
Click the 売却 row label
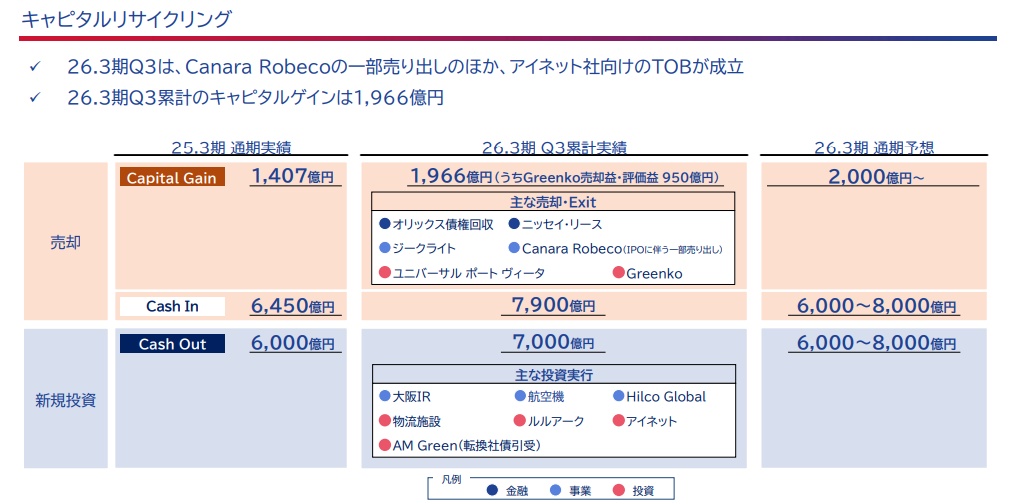click(66, 243)
